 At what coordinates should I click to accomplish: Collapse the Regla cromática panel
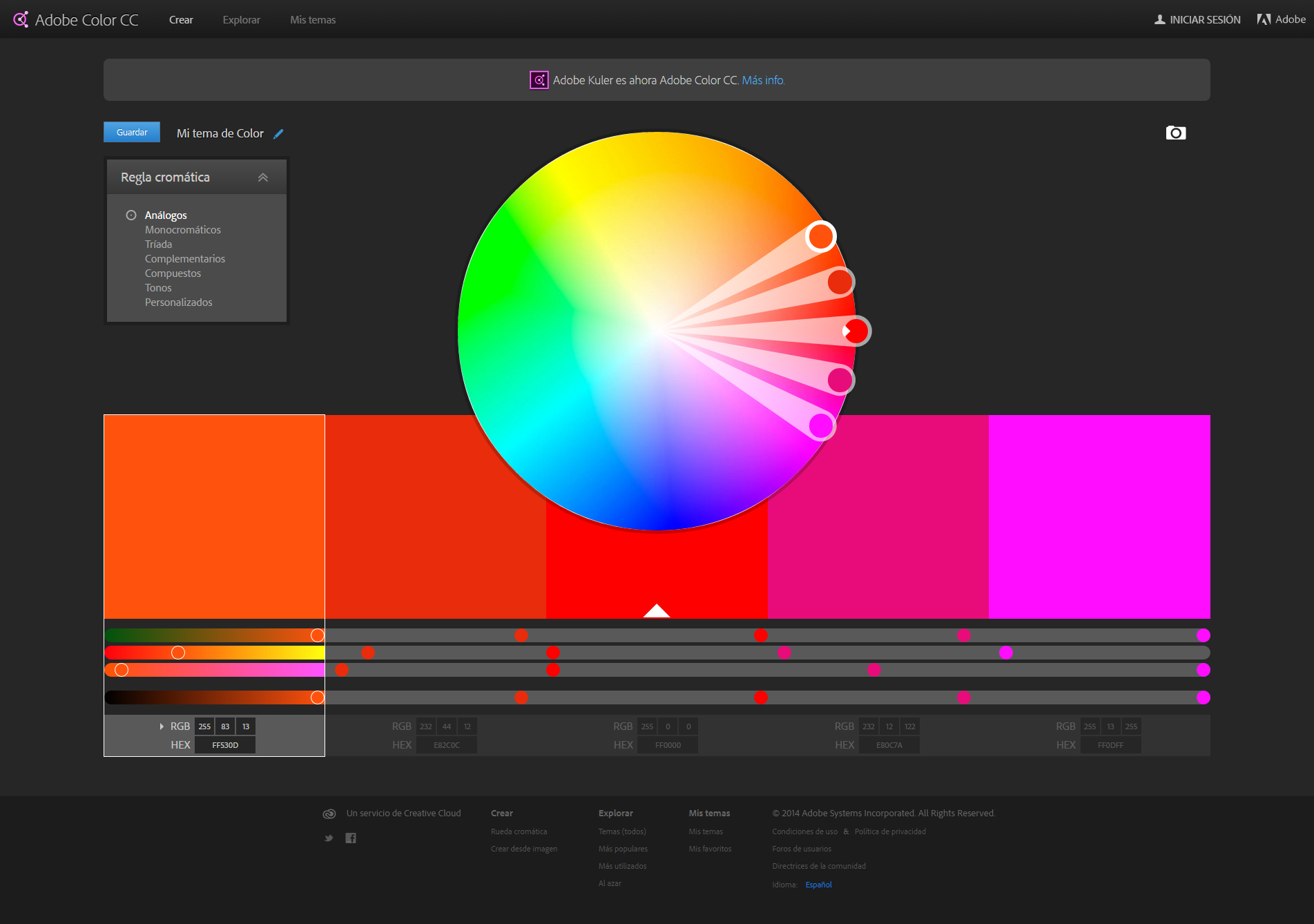[262, 177]
